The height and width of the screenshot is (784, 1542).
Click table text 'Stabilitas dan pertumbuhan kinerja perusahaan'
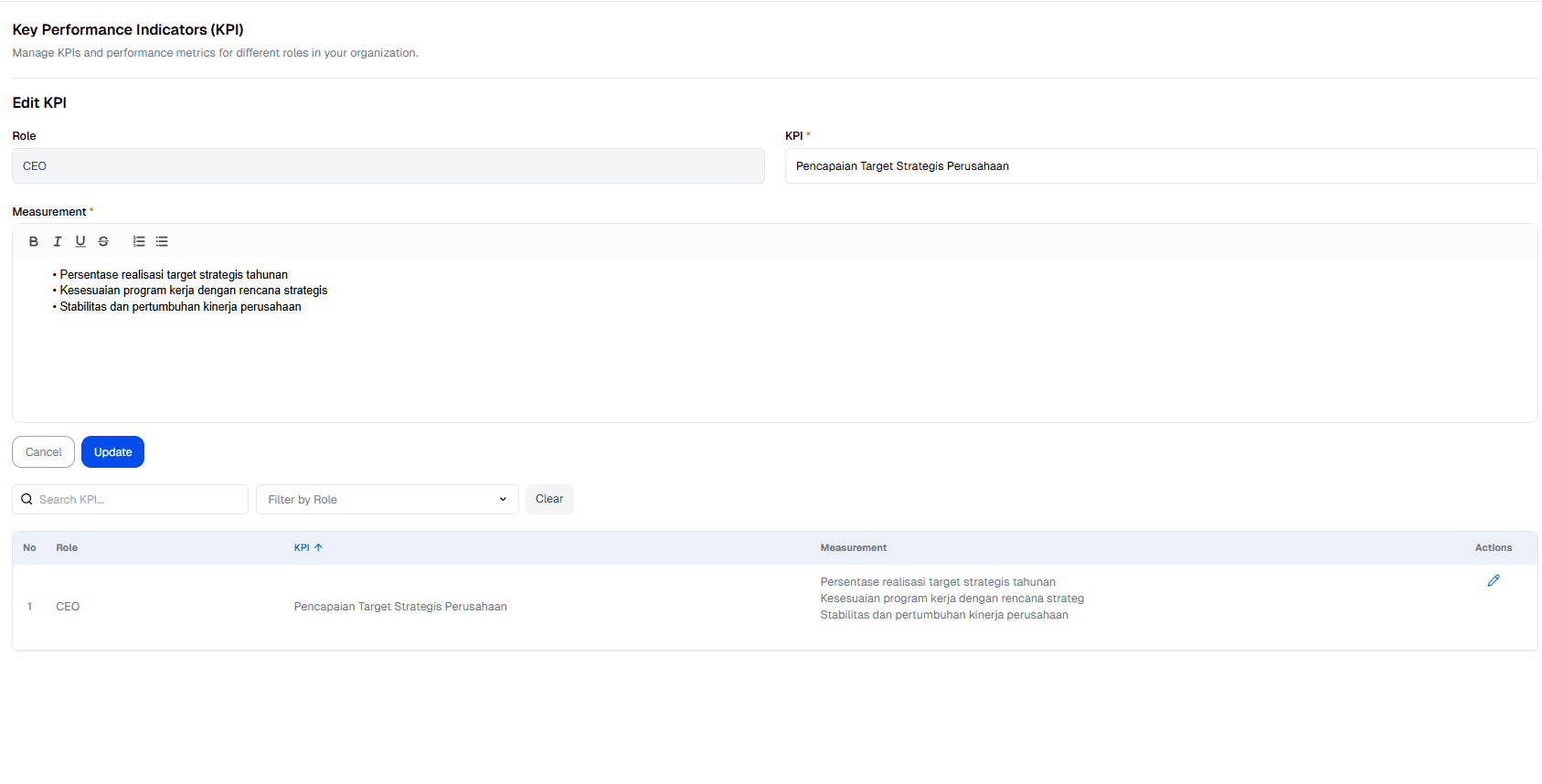[944, 615]
